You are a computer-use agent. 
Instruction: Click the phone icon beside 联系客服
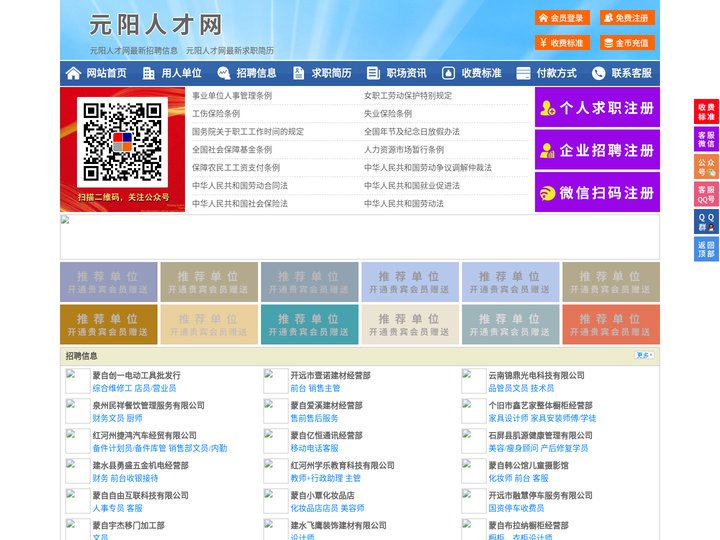(598, 73)
